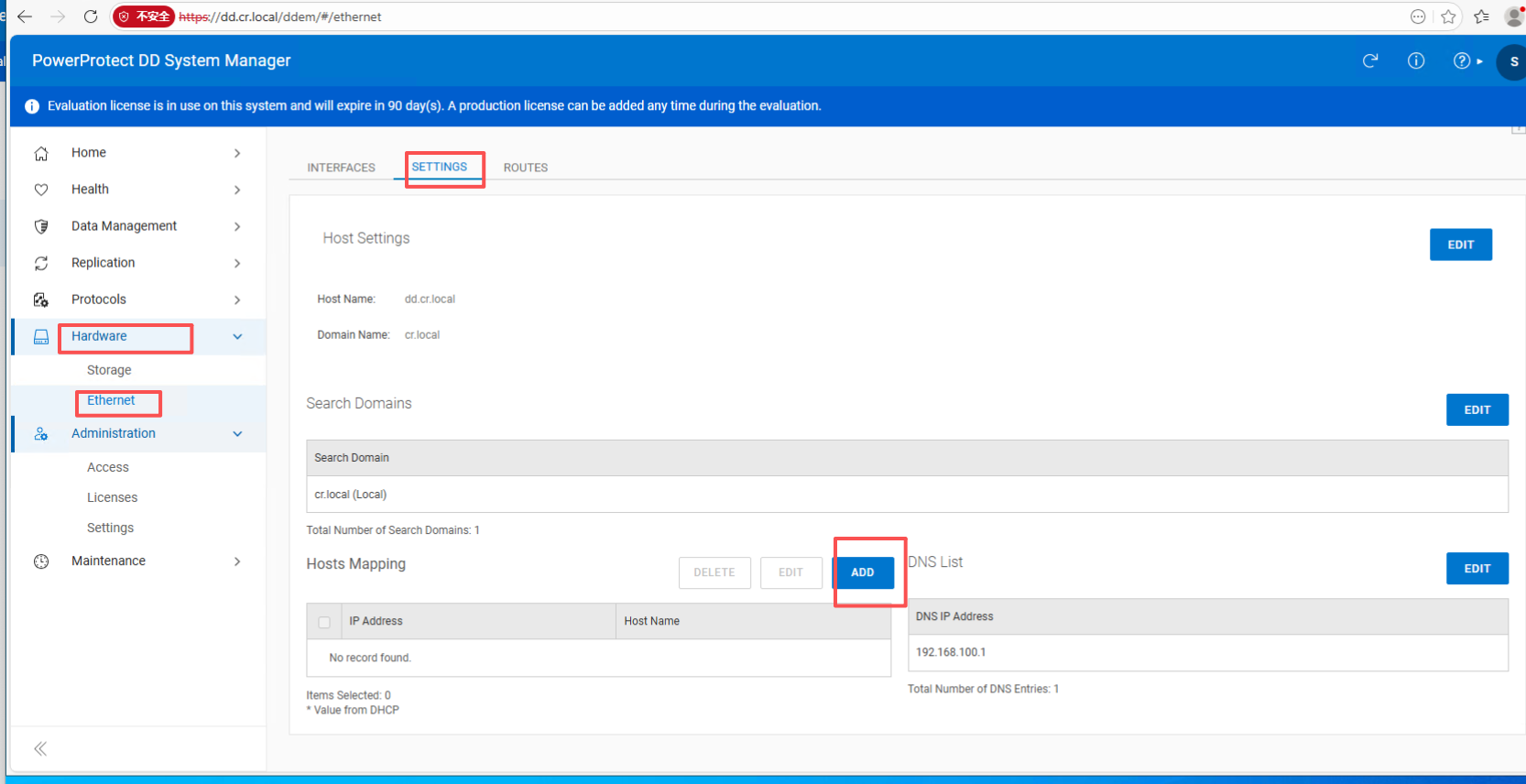This screenshot has height=784, width=1526.
Task: Click the Health heart icon
Action: point(41,190)
